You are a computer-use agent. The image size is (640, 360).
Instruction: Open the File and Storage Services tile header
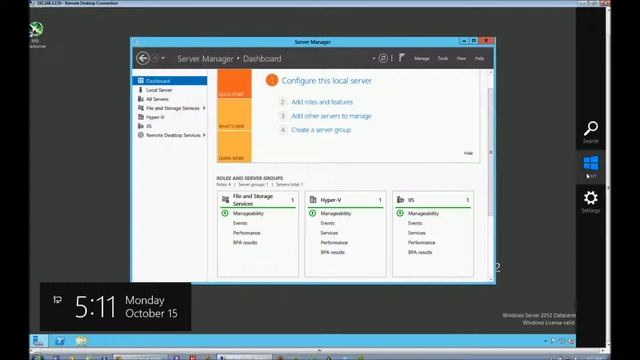tap(258, 200)
